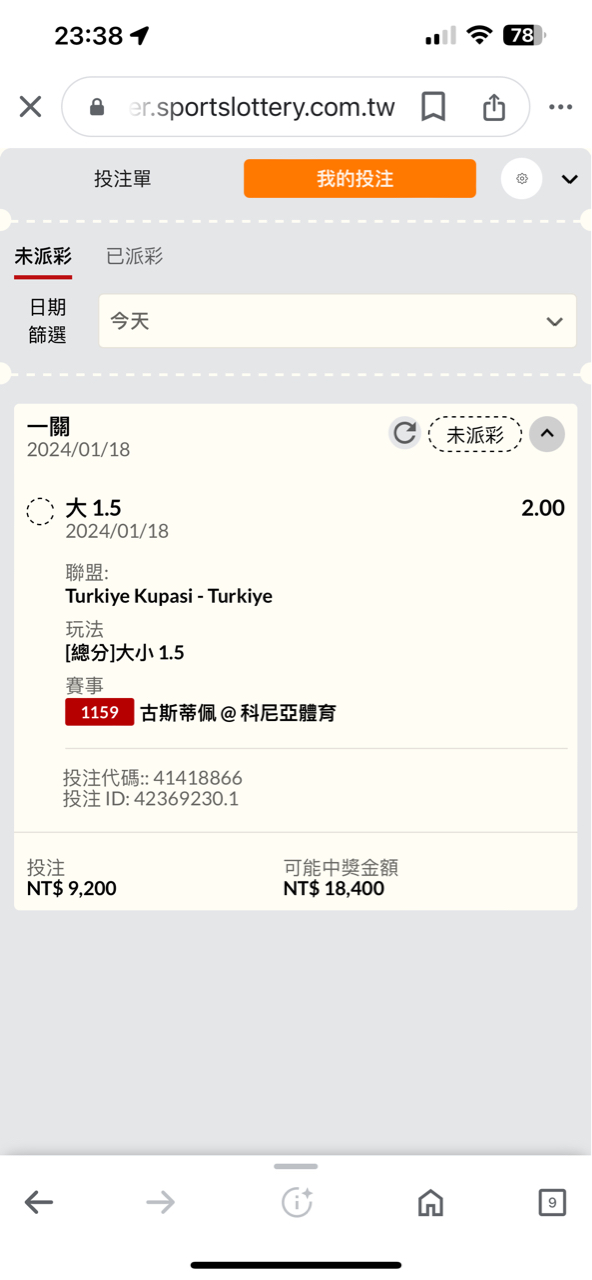
Task: Collapse the bet slip panel chevron
Action: click(570, 180)
